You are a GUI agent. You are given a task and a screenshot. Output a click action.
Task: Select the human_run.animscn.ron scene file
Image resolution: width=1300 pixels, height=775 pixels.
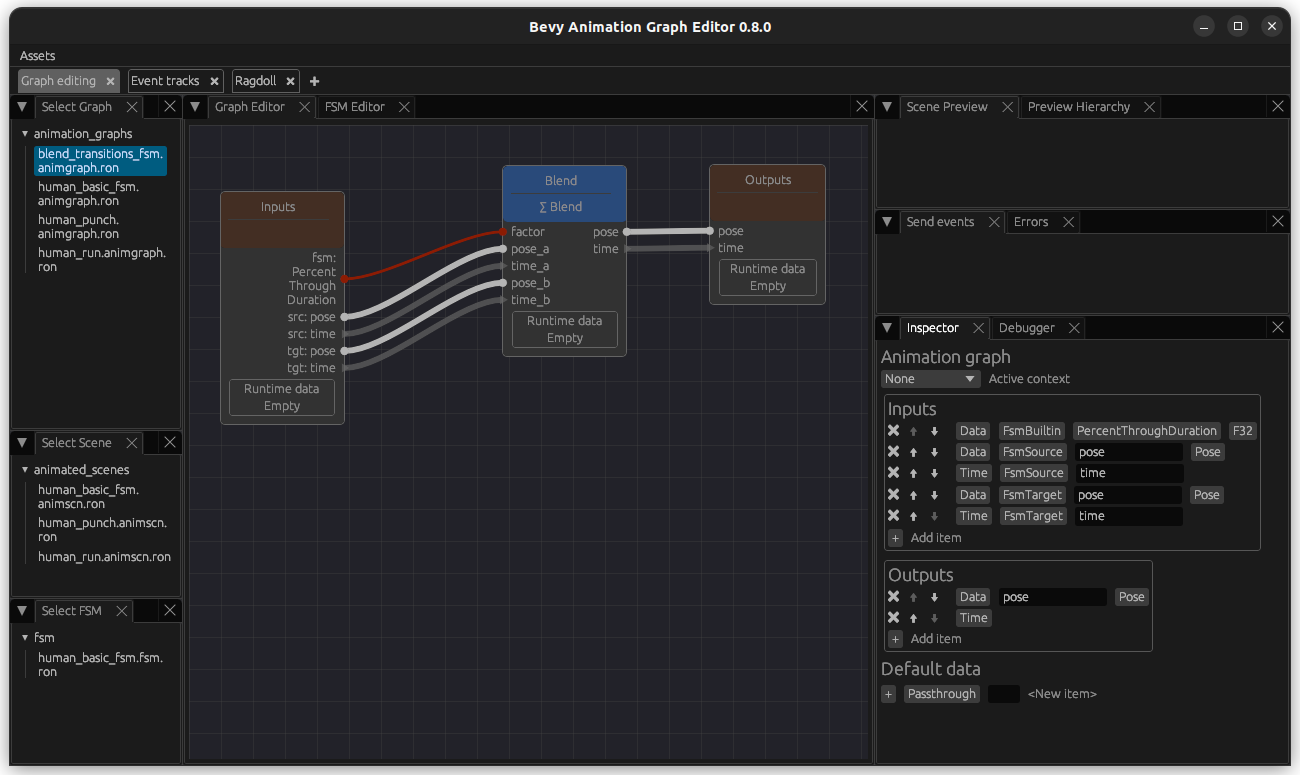pos(105,556)
